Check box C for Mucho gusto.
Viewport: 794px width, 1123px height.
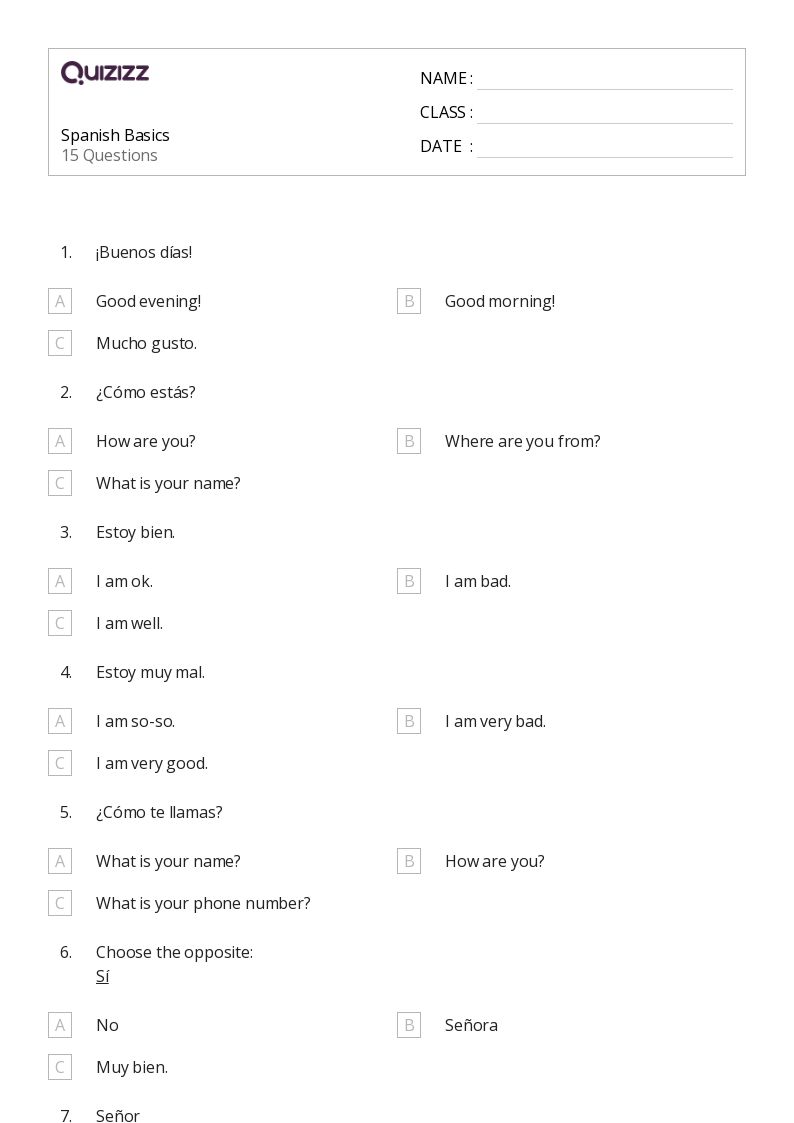[60, 343]
